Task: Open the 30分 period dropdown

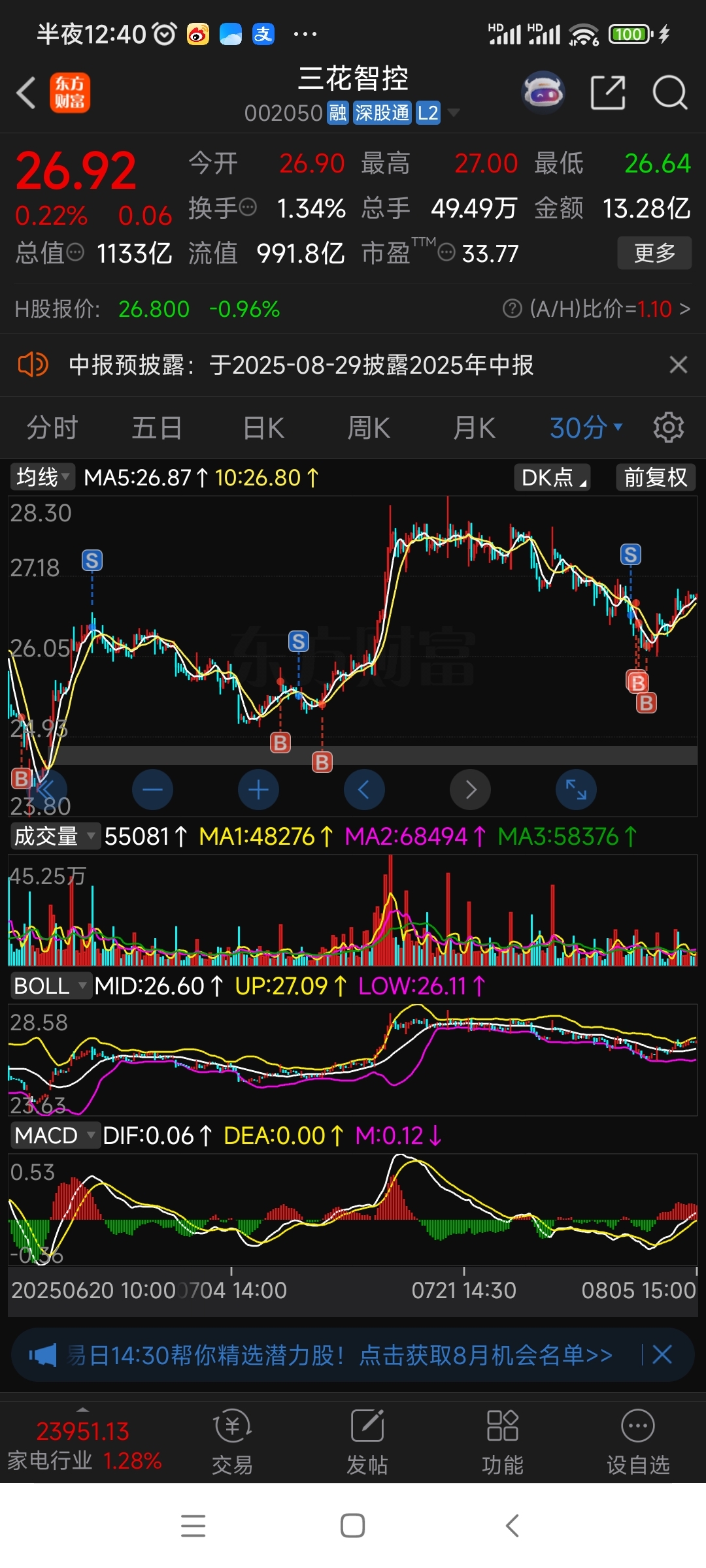Action: point(586,428)
